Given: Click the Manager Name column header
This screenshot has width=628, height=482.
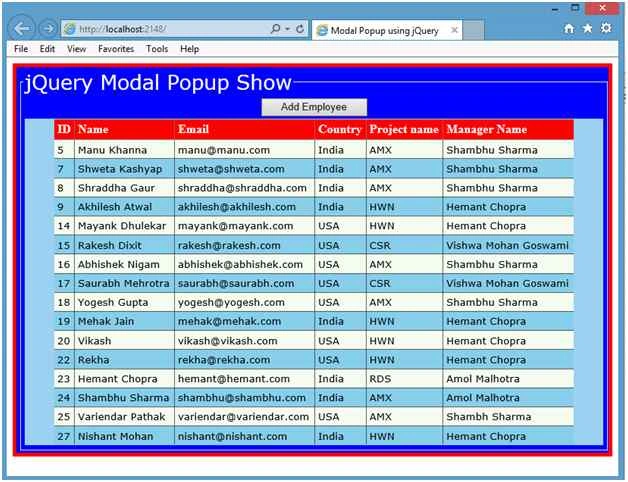Looking at the screenshot, I should pyautogui.click(x=508, y=129).
